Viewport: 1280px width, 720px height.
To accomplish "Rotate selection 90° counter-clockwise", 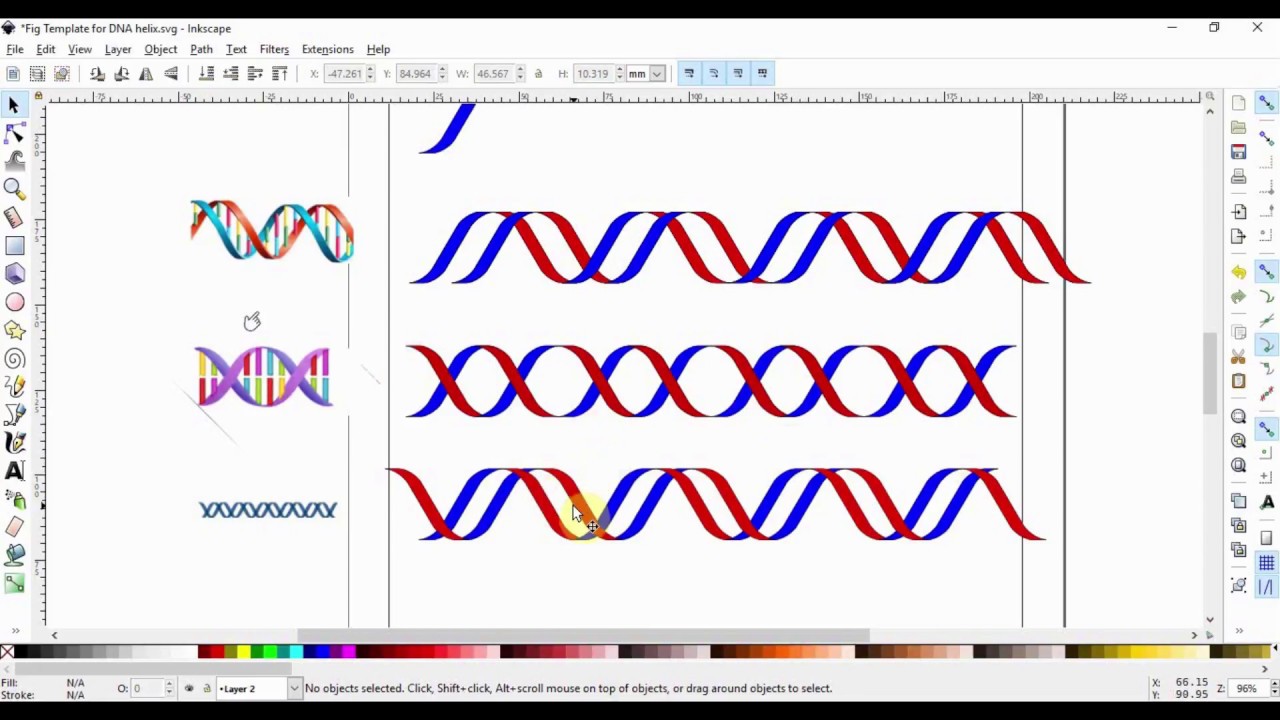I will [97, 73].
